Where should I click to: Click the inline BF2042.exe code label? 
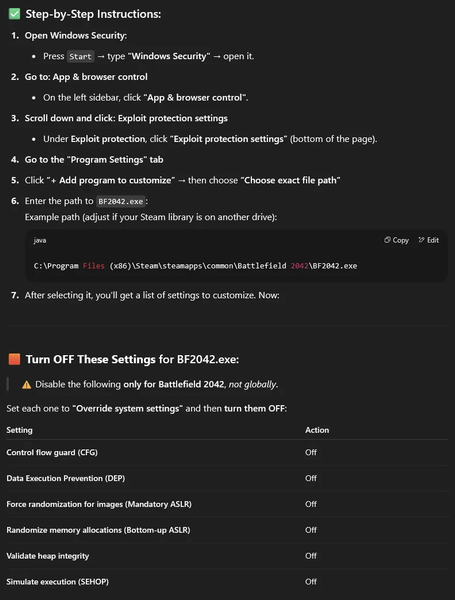coord(121,201)
